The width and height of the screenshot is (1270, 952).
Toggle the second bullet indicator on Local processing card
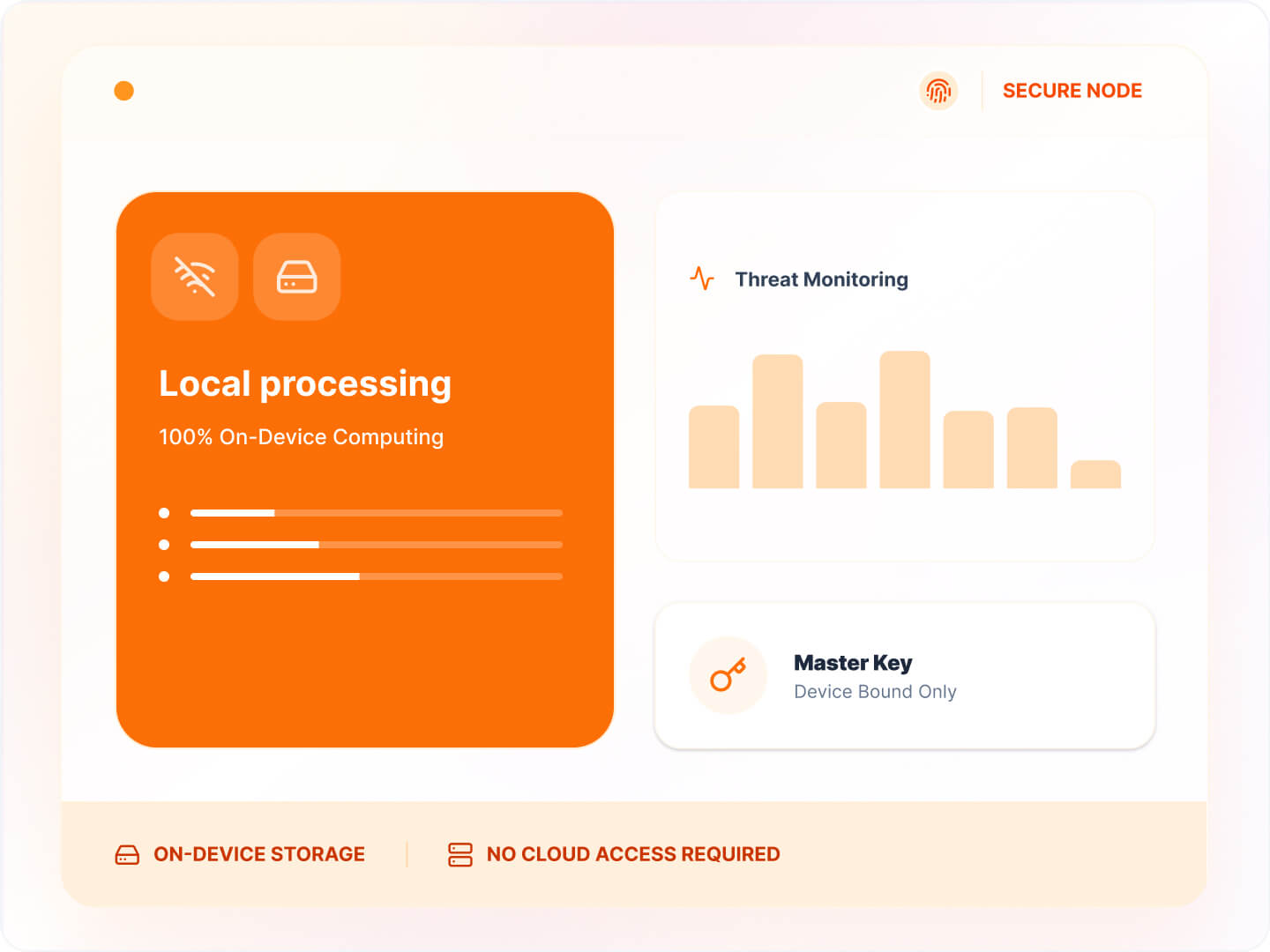(x=163, y=544)
